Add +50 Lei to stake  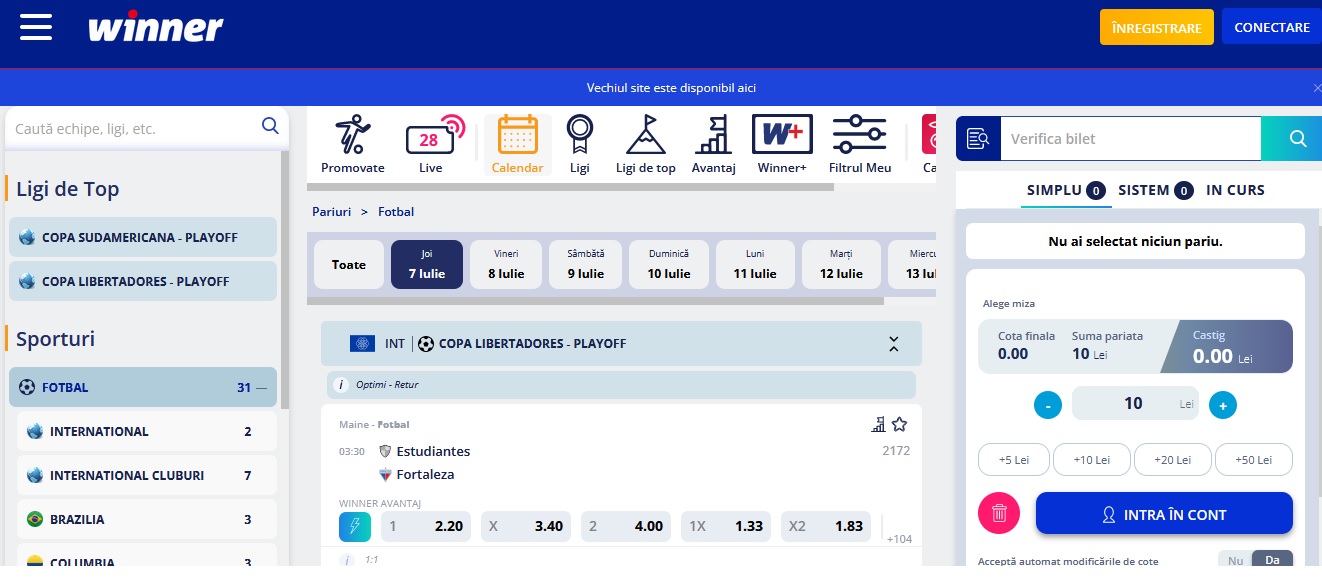[x=1254, y=460]
